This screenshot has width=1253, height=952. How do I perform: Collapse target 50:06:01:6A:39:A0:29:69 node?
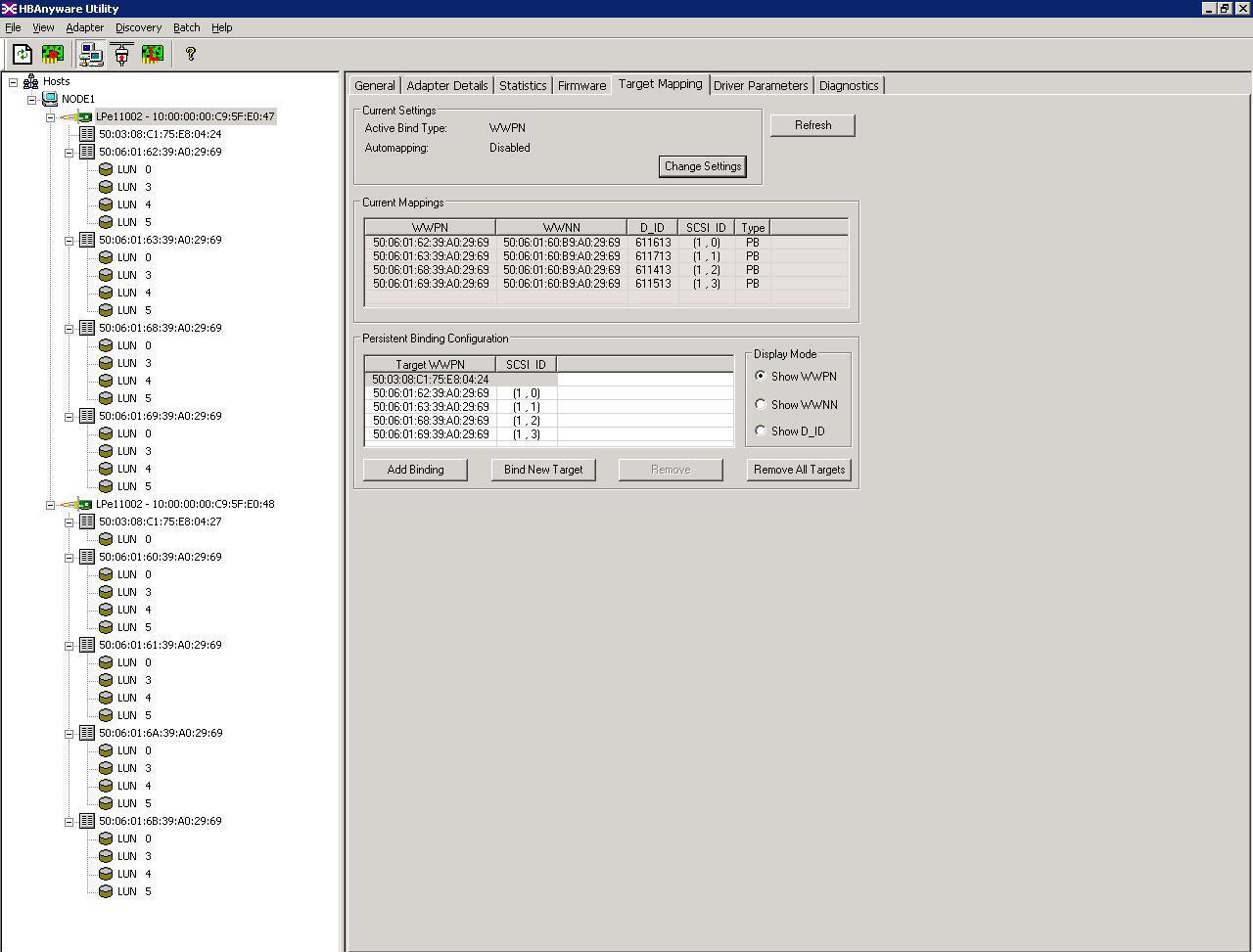tap(70, 734)
